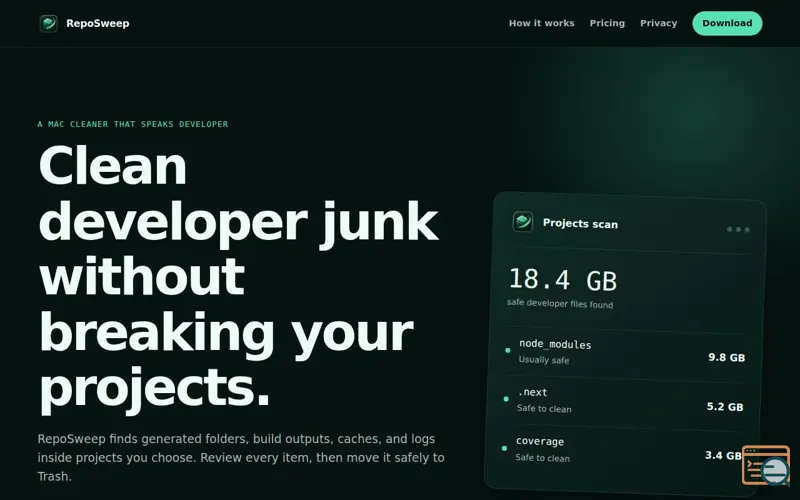
Task: Click the Download button
Action: [727, 23]
